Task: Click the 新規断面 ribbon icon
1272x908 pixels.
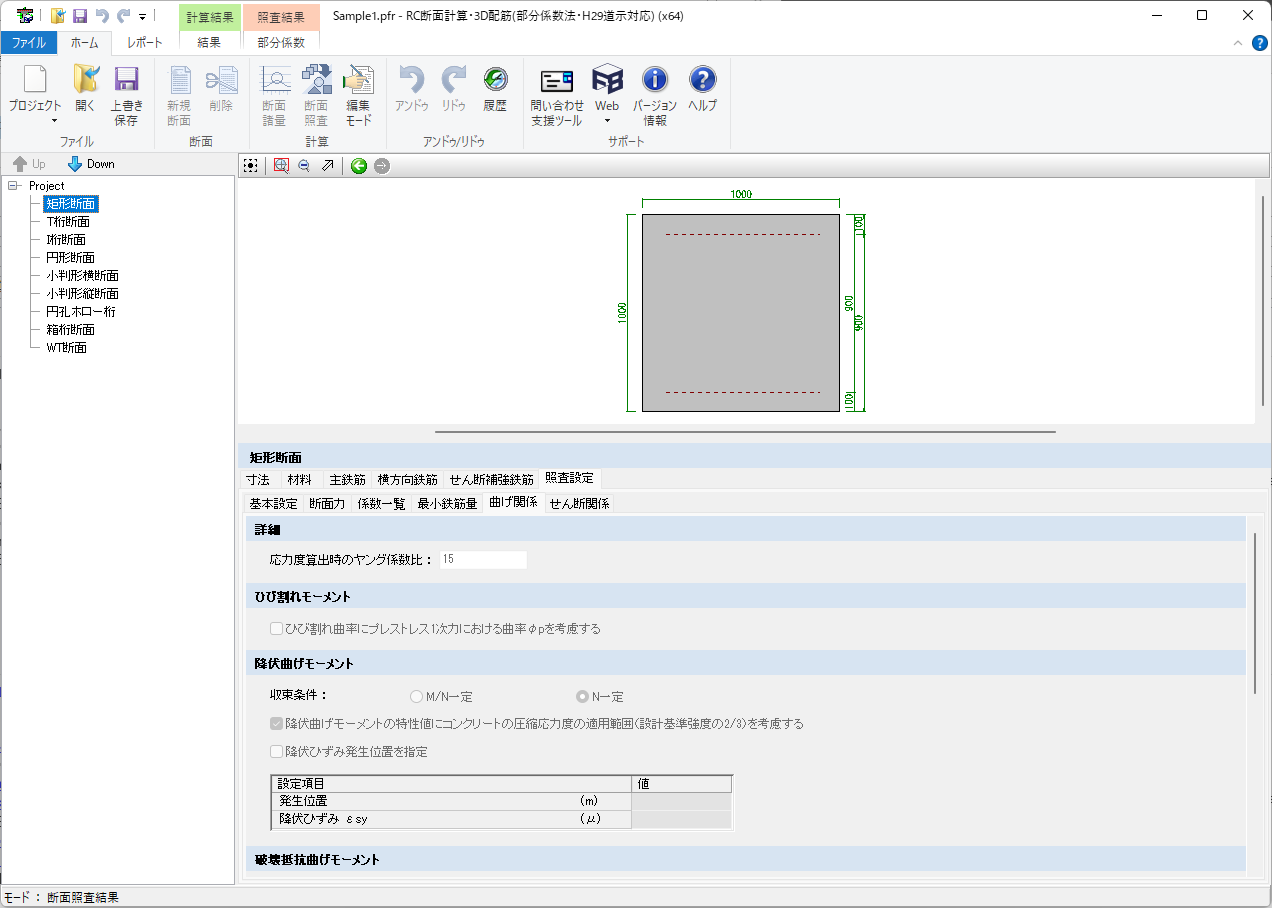Action: (x=179, y=80)
